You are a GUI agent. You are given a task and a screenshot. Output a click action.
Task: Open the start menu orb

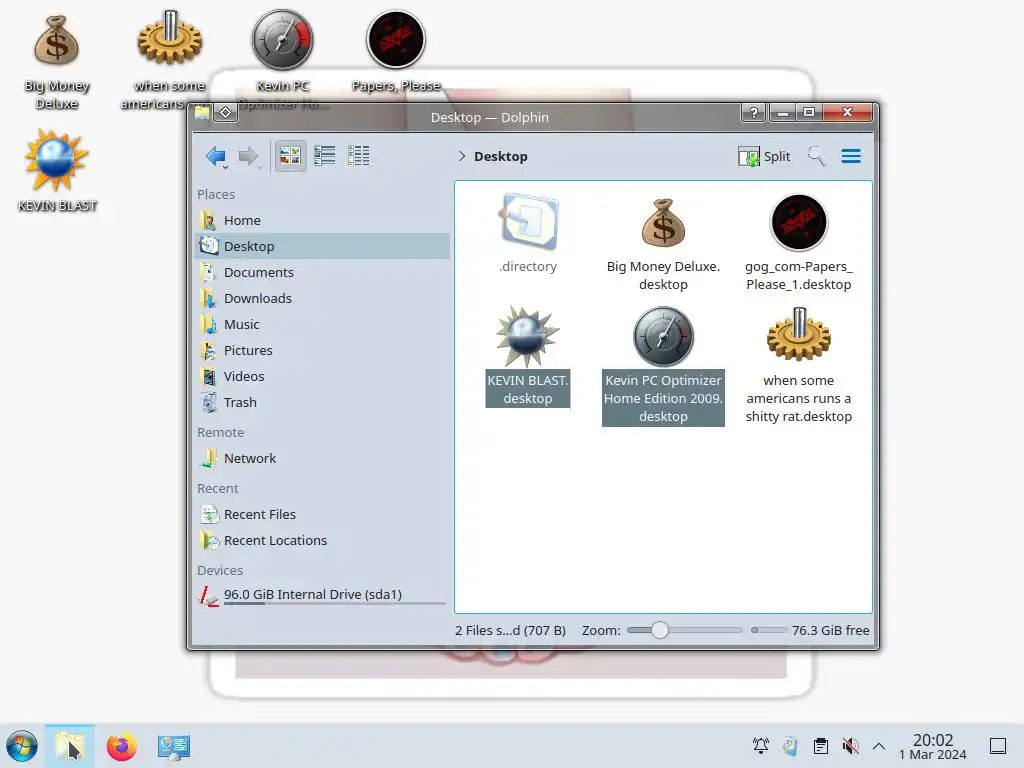click(x=22, y=746)
